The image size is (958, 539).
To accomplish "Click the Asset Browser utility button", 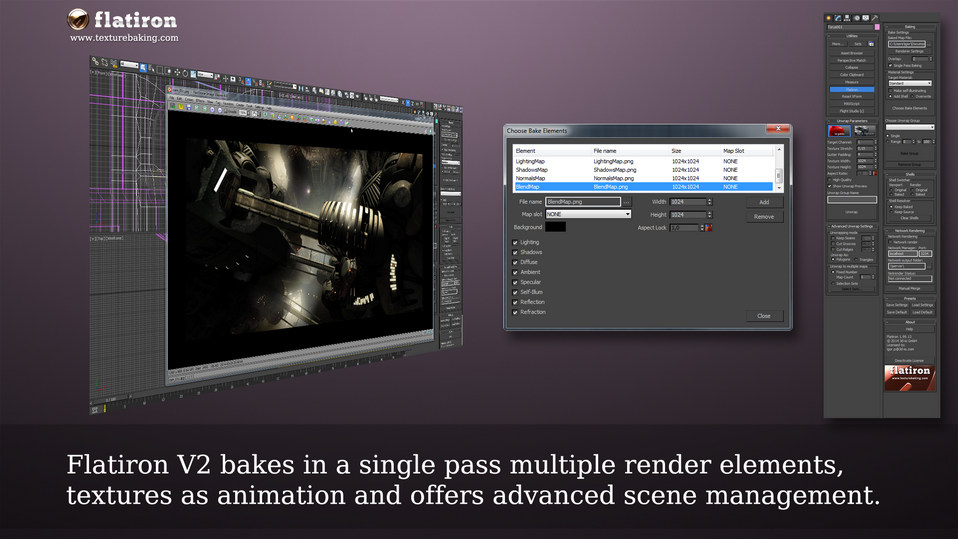I will (x=852, y=53).
